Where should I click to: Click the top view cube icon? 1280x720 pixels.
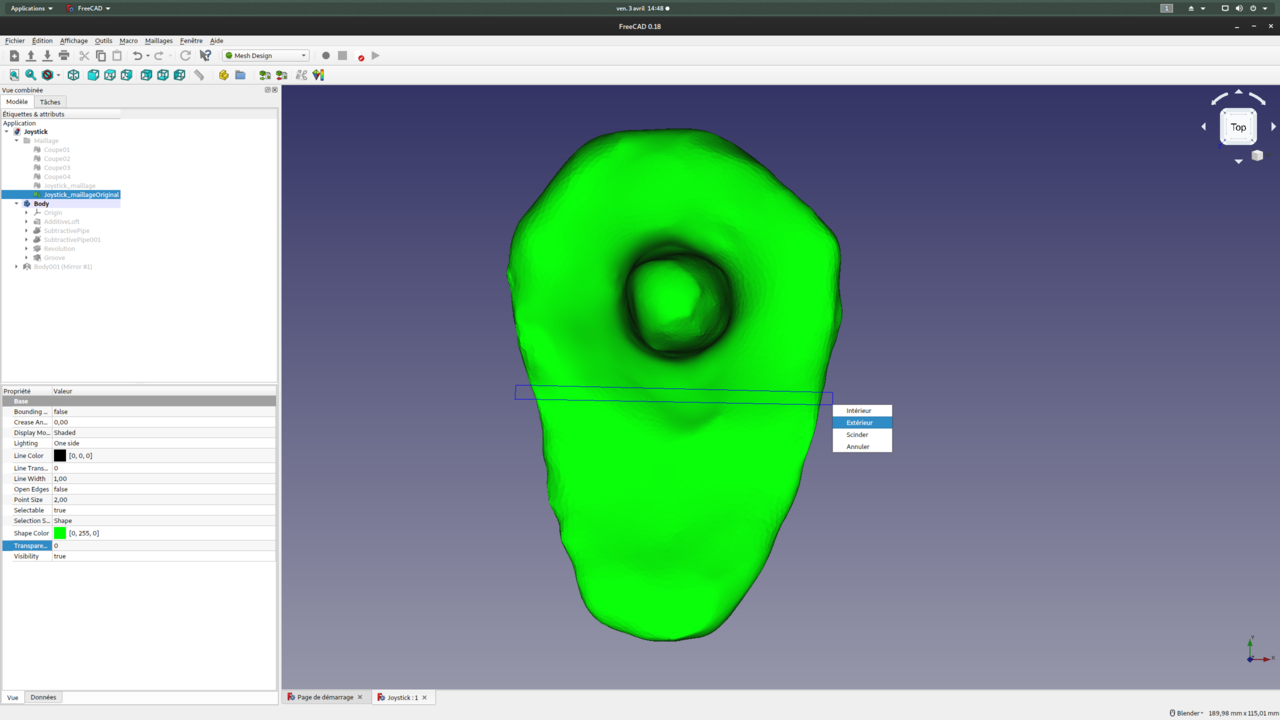tap(110, 75)
